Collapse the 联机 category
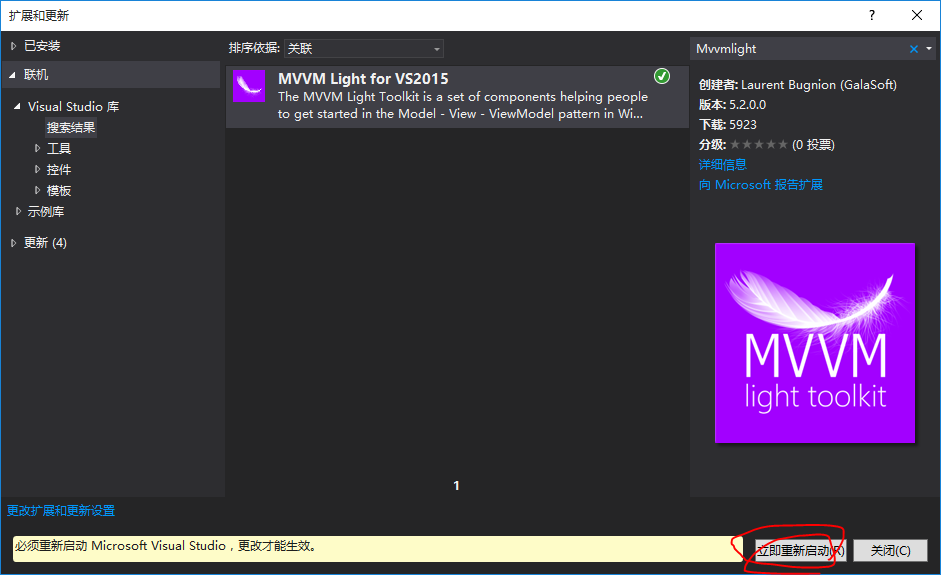941x575 pixels. point(13,75)
